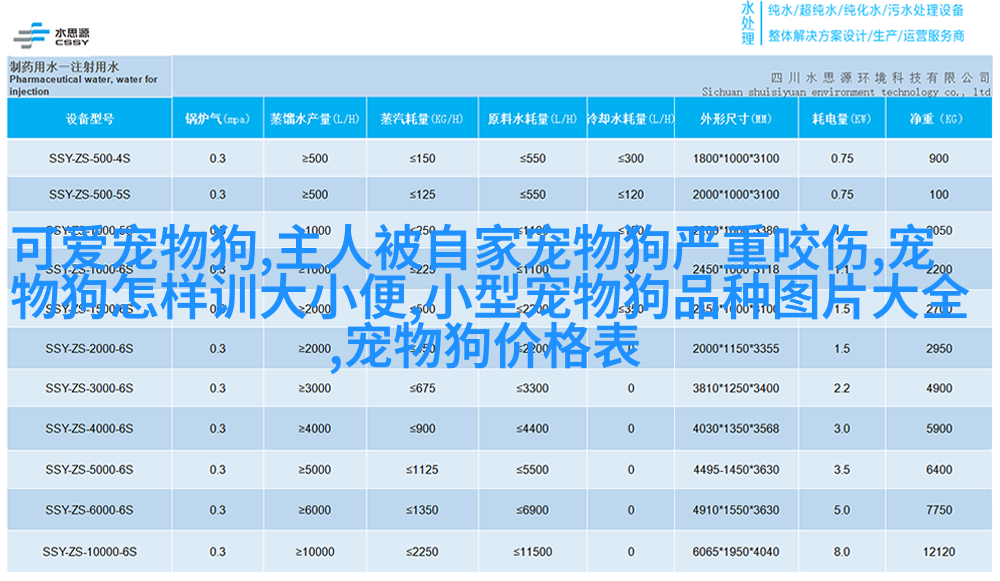This screenshot has width=1000, height=581.
Task: Select model cell SSY-ZS-5000-6S
Action: (x=89, y=469)
